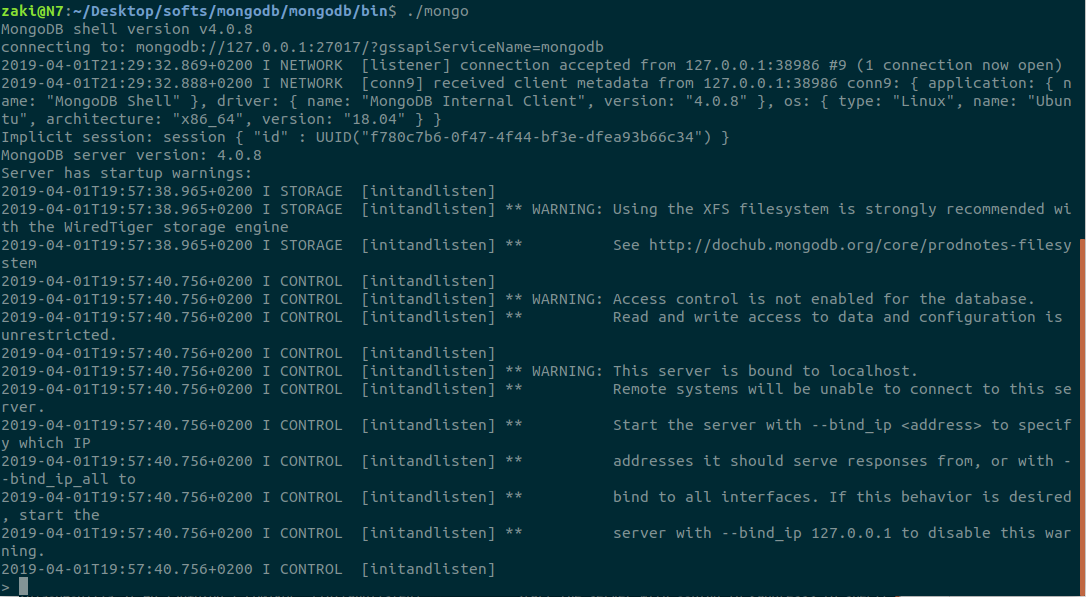The height and width of the screenshot is (597, 1086).
Task: Click the mongo shell prompt cursor block
Action: click(x=24, y=587)
